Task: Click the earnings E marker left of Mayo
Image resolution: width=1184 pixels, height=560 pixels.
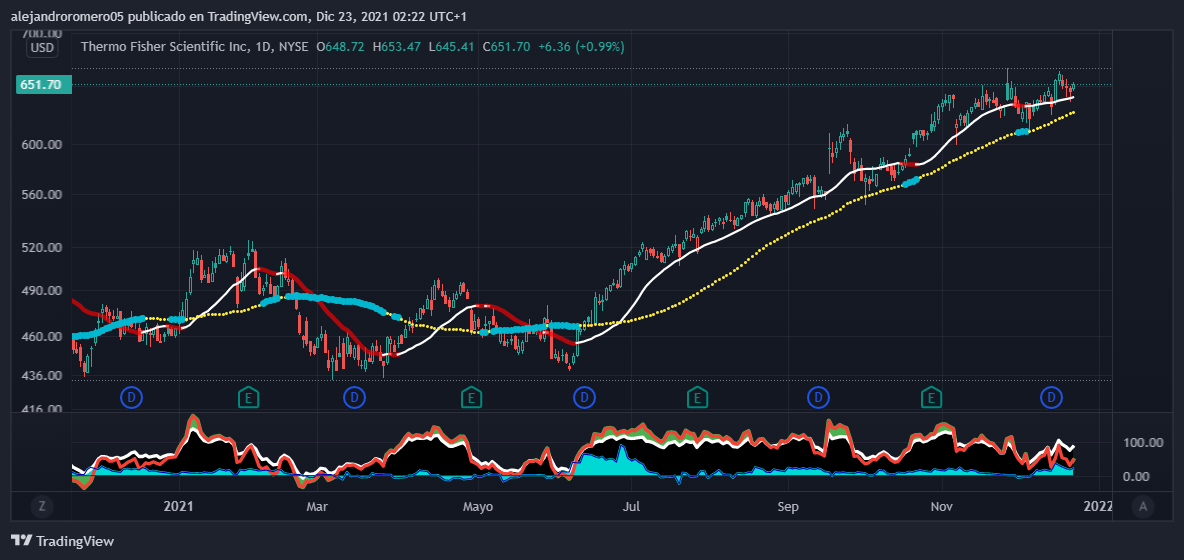Action: [x=471, y=396]
